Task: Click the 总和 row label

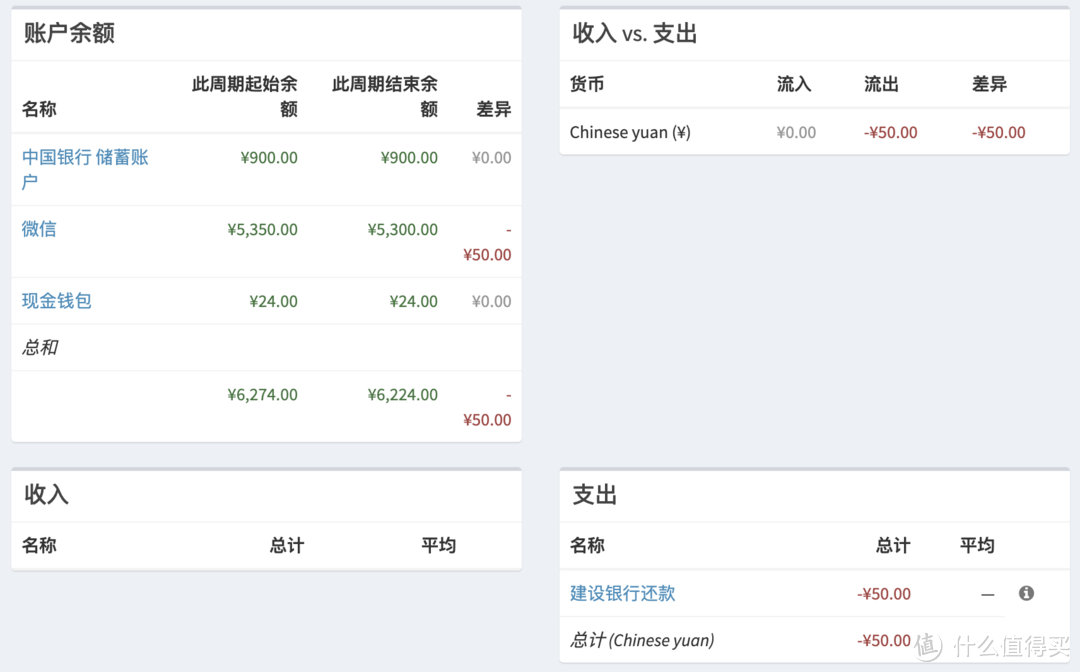Action: tap(40, 347)
